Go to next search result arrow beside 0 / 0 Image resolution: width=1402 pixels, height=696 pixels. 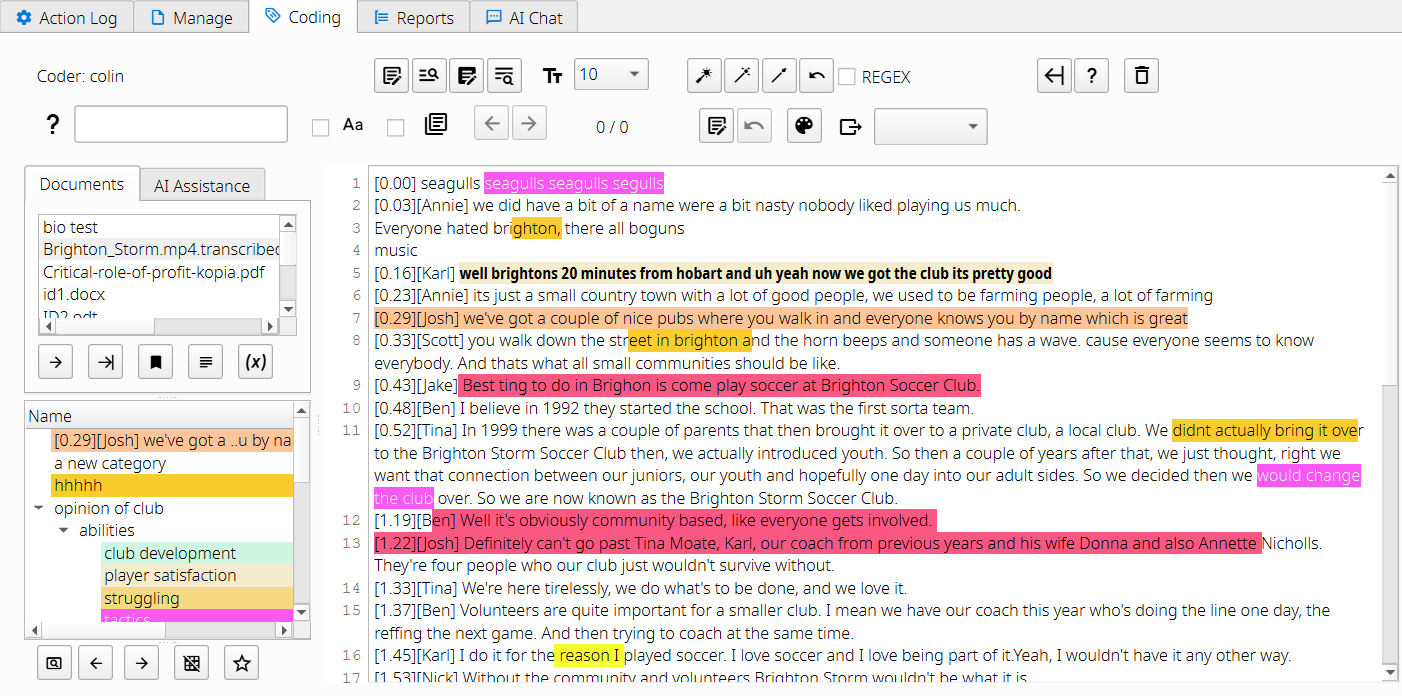[529, 125]
